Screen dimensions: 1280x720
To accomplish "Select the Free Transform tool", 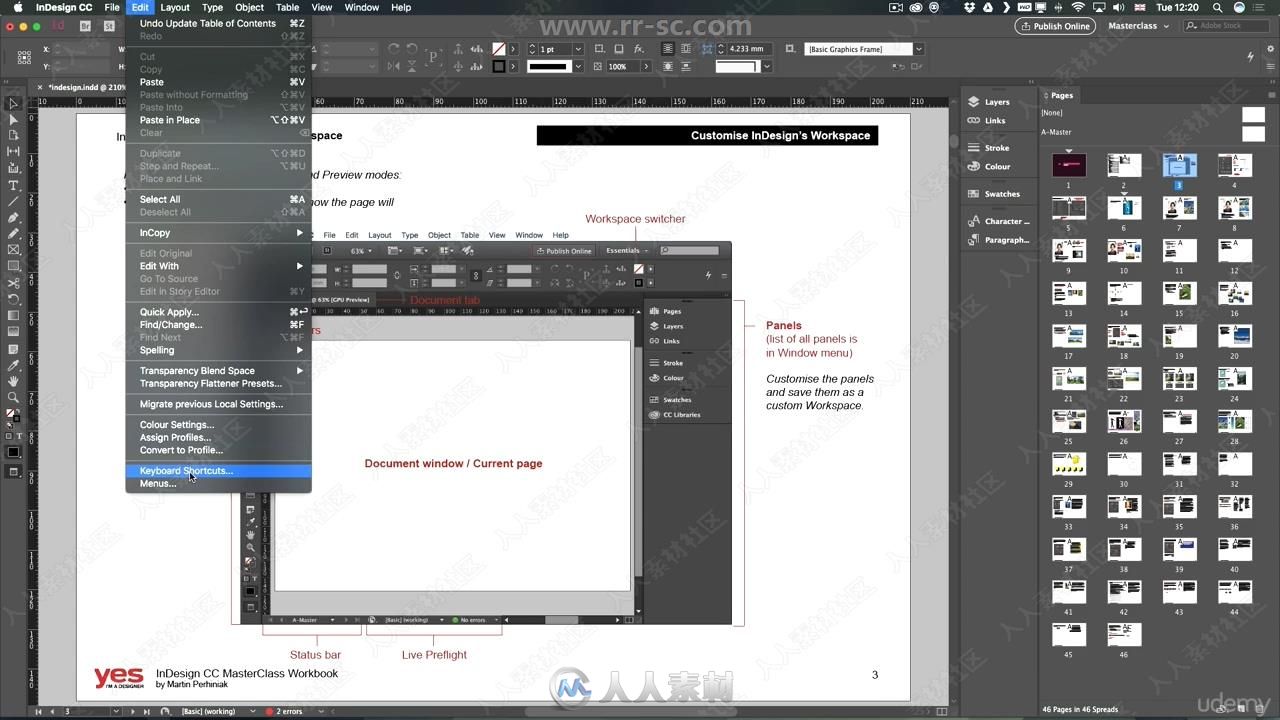I will (13, 299).
